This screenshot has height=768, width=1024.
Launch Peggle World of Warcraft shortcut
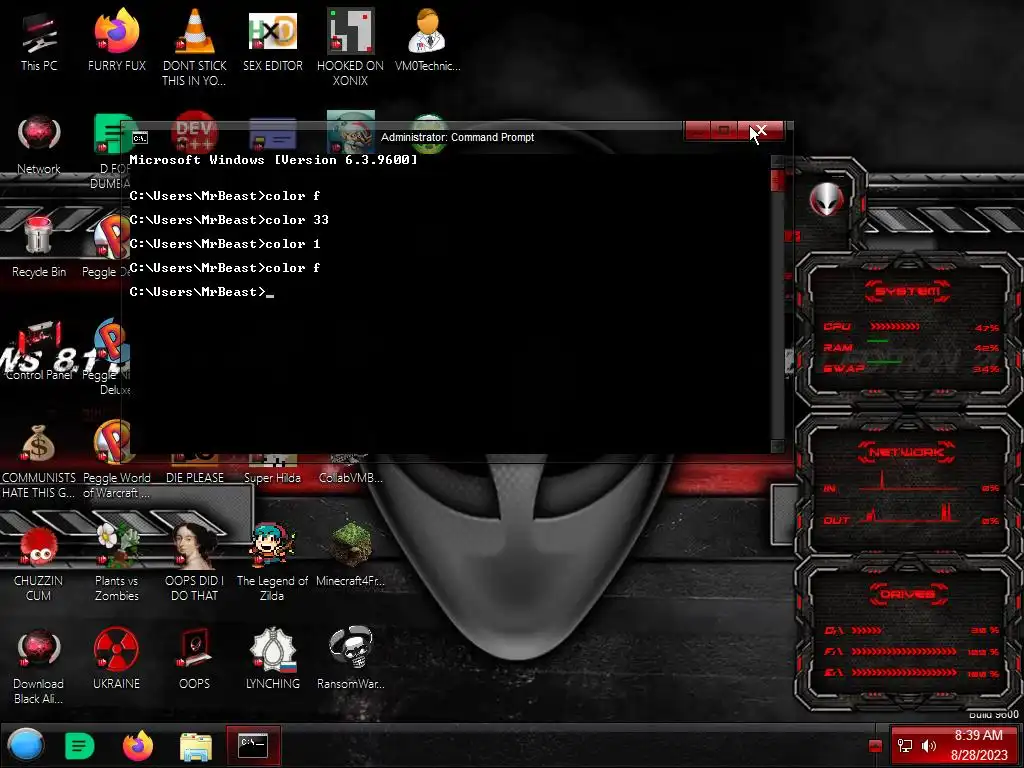[116, 461]
